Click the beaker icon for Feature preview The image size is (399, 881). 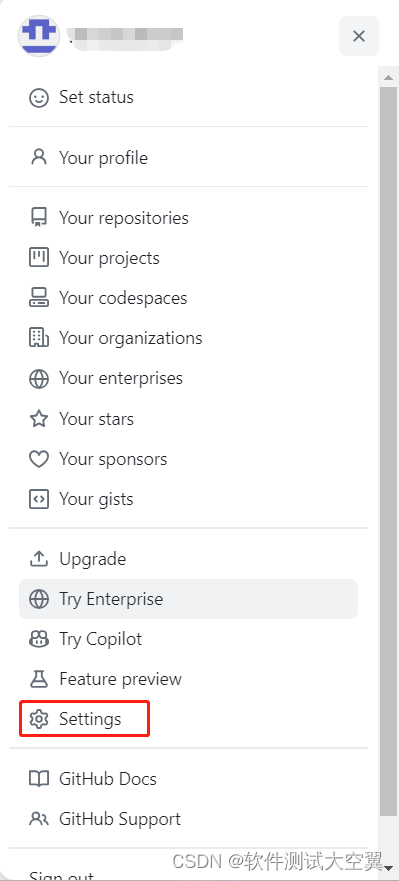(39, 679)
